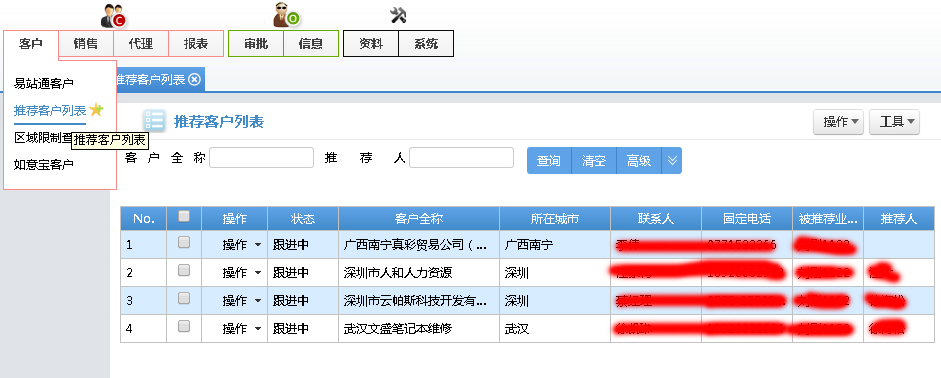
Task: Select 如意宝客户 in the dropdown menu
Action: pyautogui.click(x=44, y=164)
